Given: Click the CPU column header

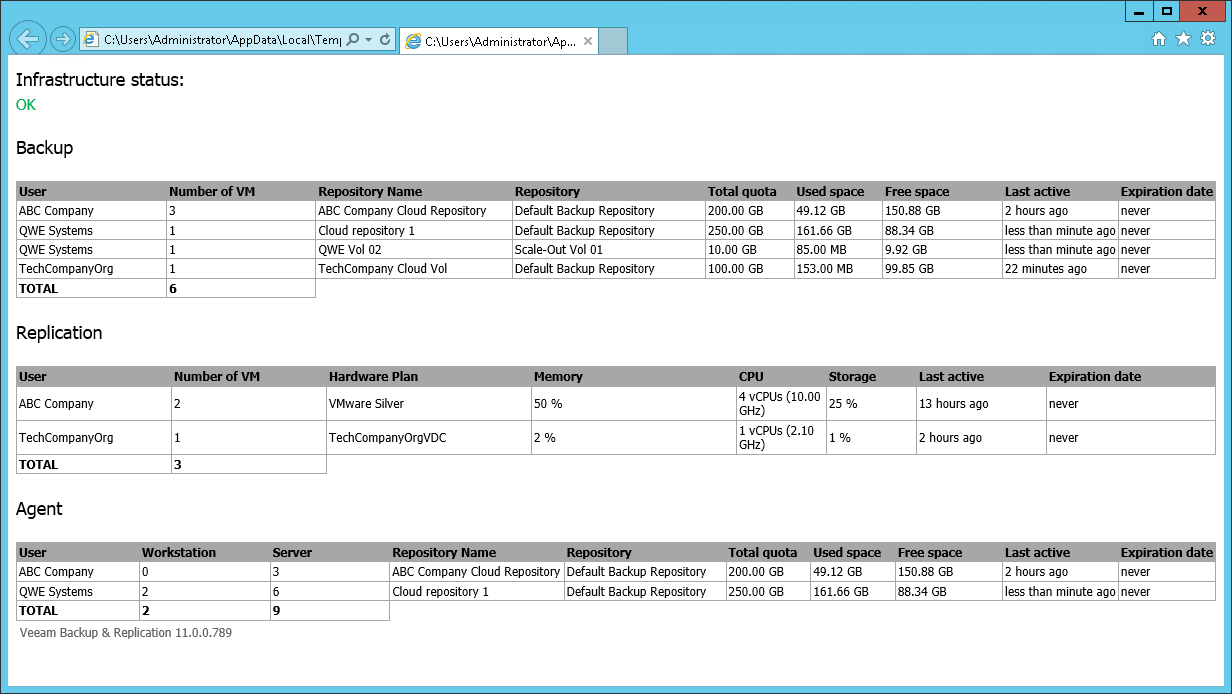Looking at the screenshot, I should 751,377.
